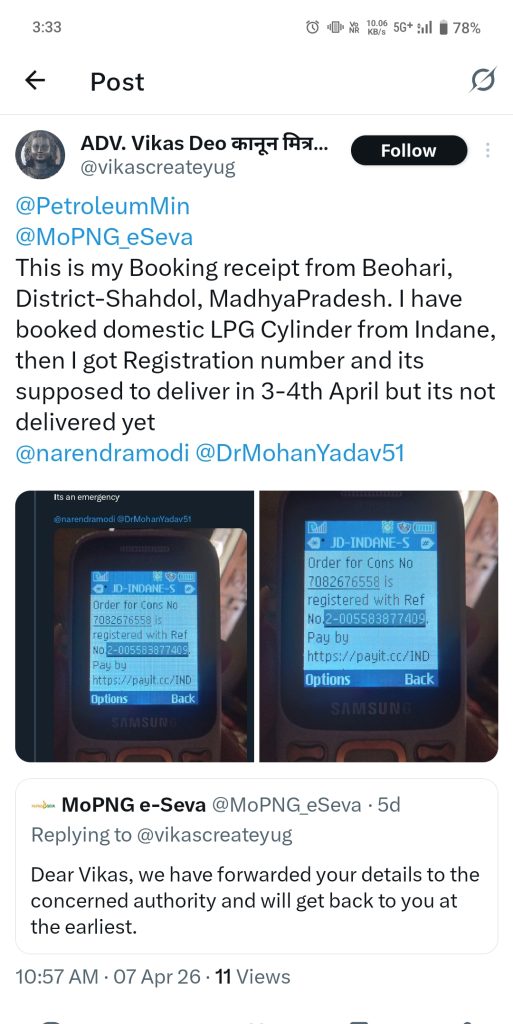Viewport: 513px width, 1024px height.
Task: Tap the MoPNG e-Seva logo avatar
Action: pos(43,805)
